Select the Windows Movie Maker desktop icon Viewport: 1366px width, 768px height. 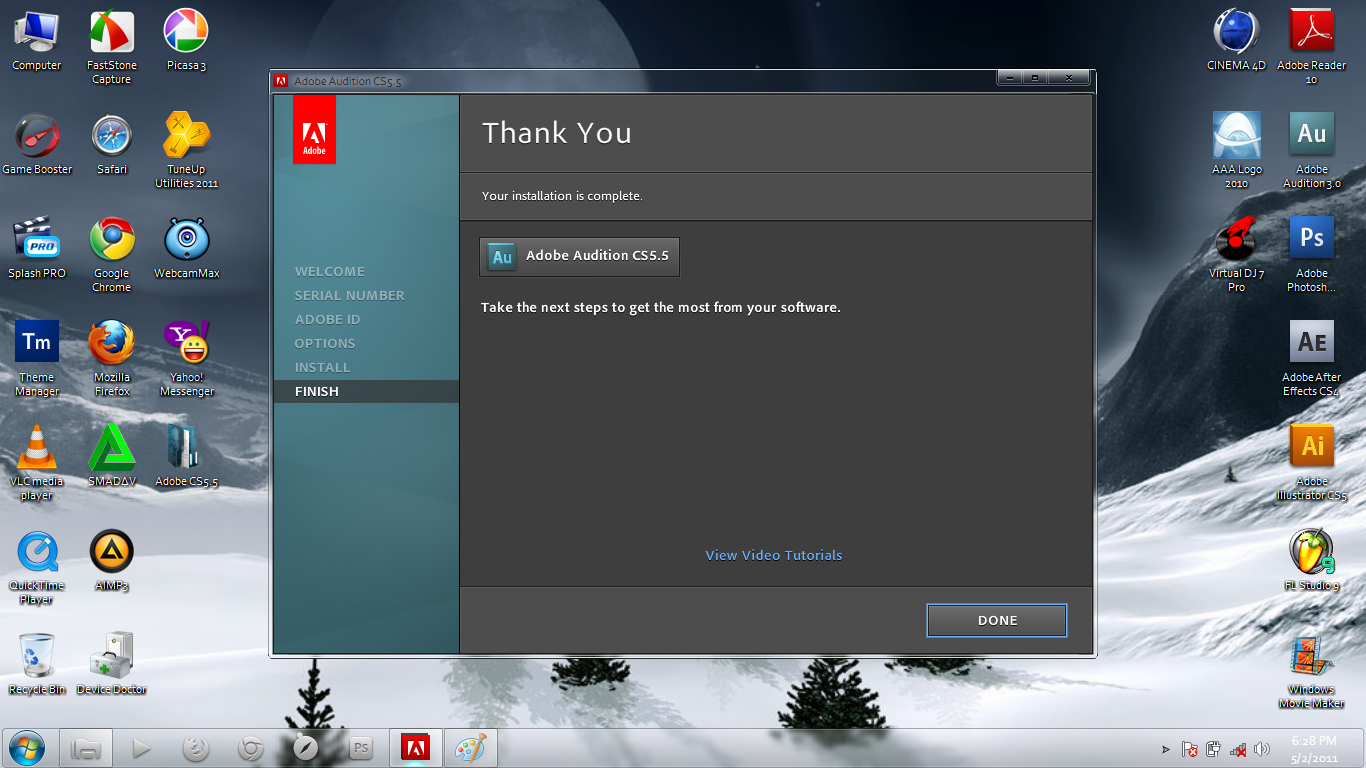(x=1312, y=672)
